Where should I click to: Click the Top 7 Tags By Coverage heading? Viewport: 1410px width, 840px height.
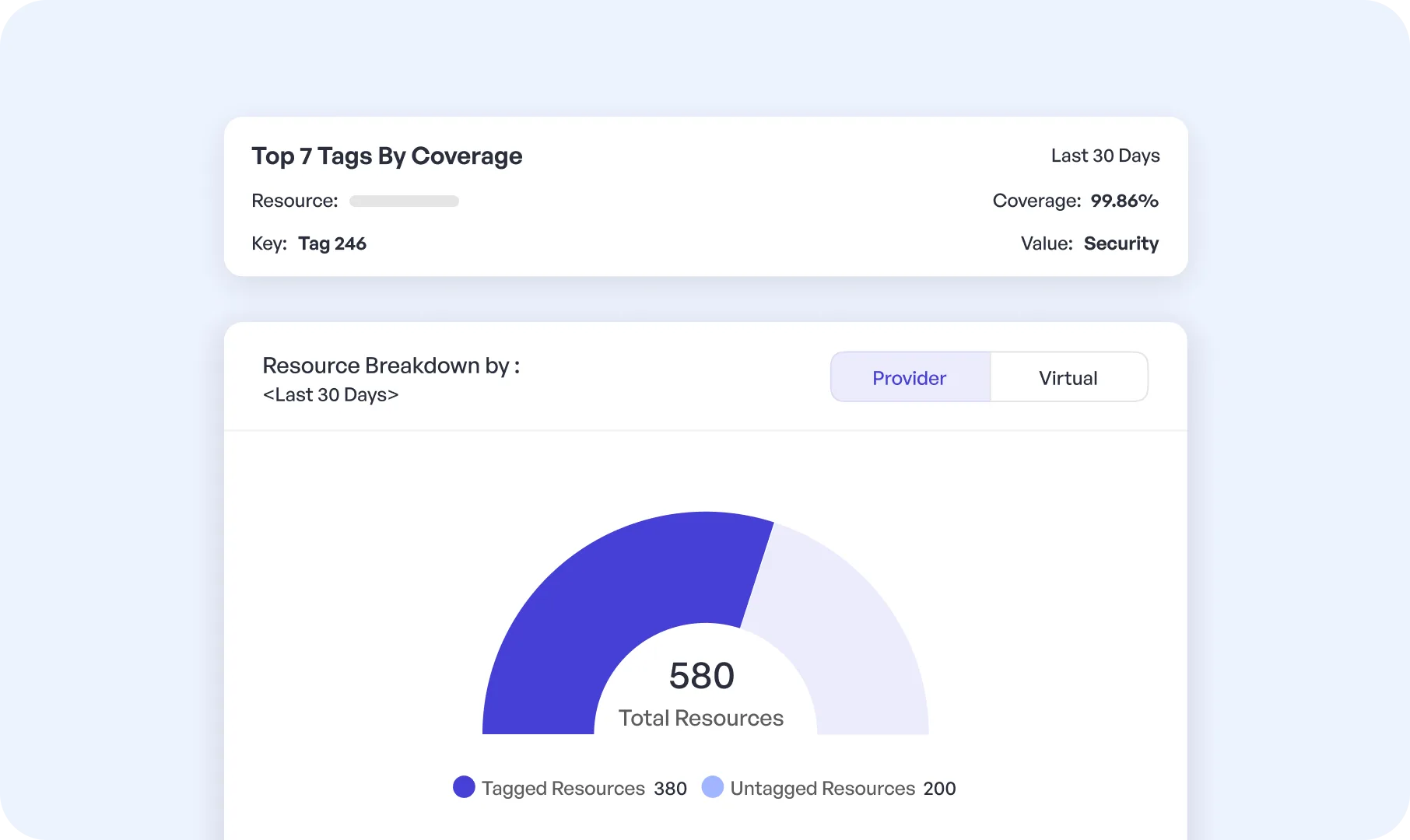click(x=387, y=156)
